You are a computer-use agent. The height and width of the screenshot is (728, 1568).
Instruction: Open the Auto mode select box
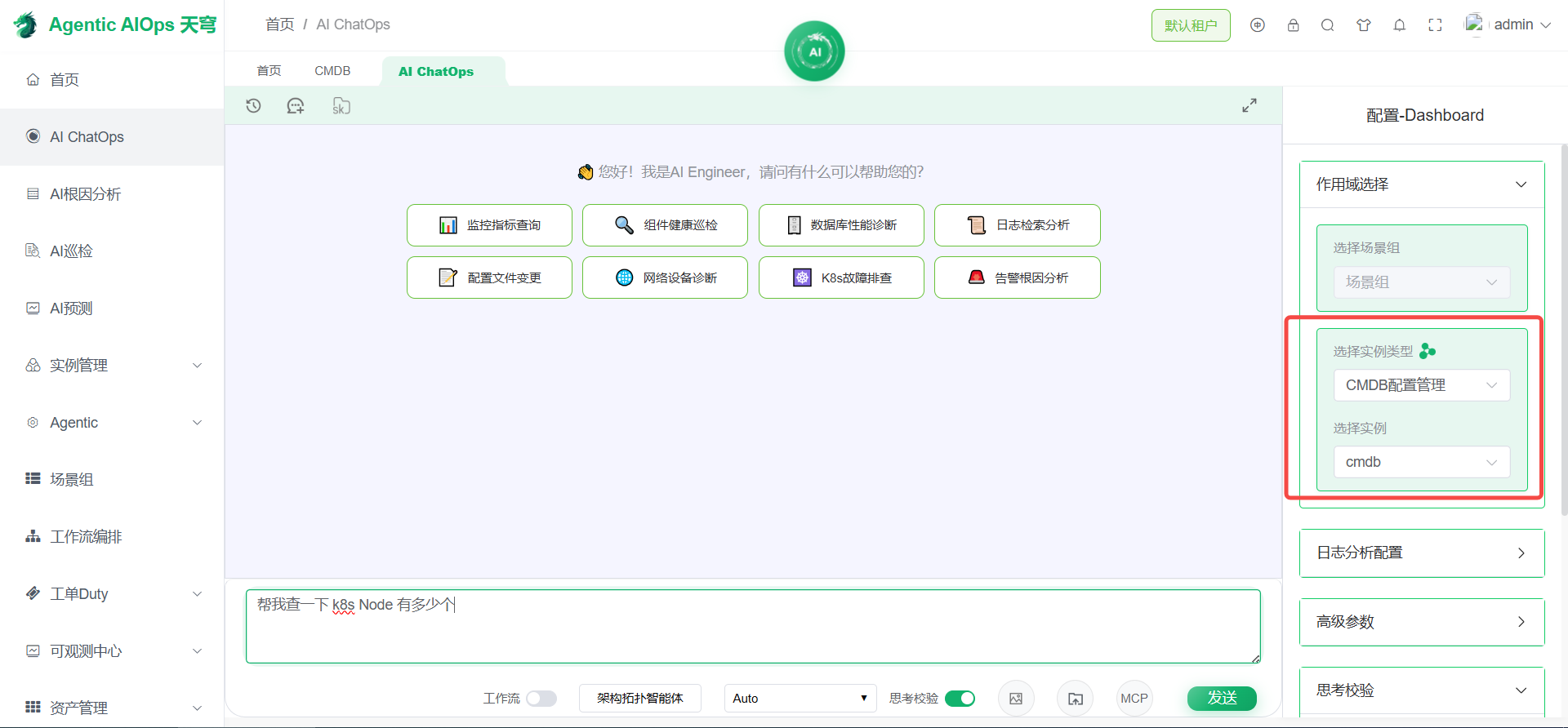pyautogui.click(x=800, y=699)
